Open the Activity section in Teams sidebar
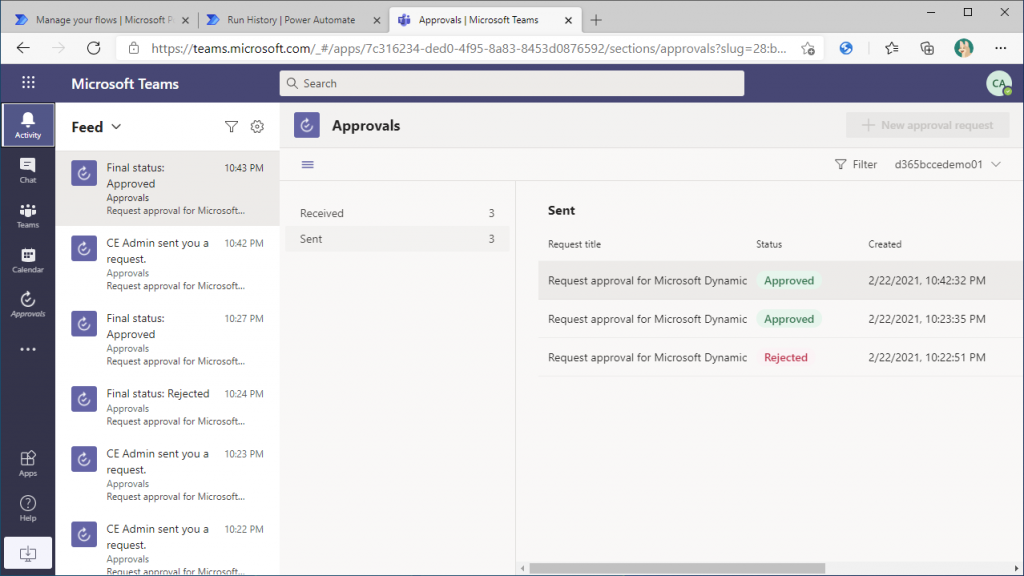 click(27, 125)
